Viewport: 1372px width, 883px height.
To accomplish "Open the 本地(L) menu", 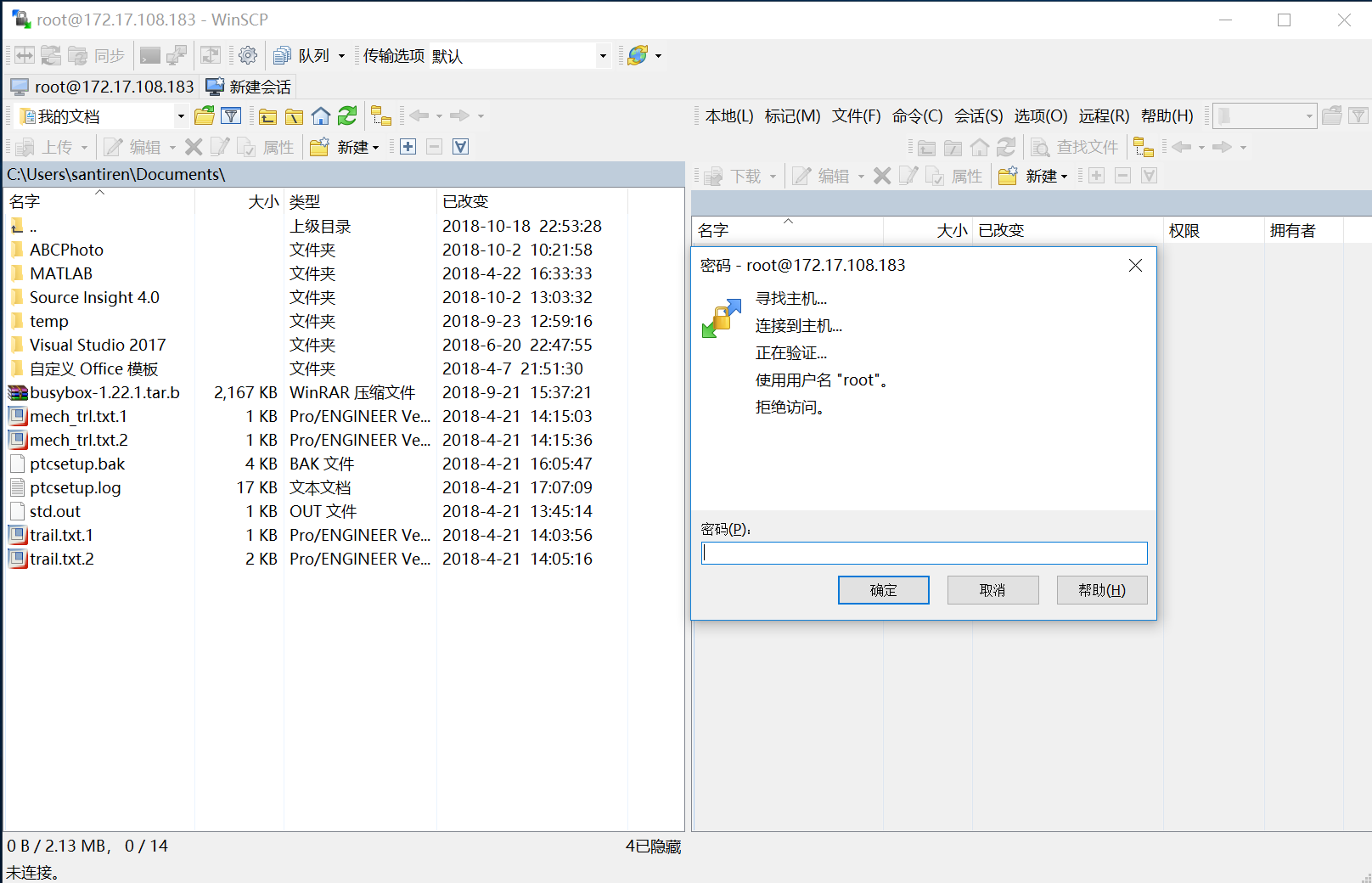I will 729,116.
